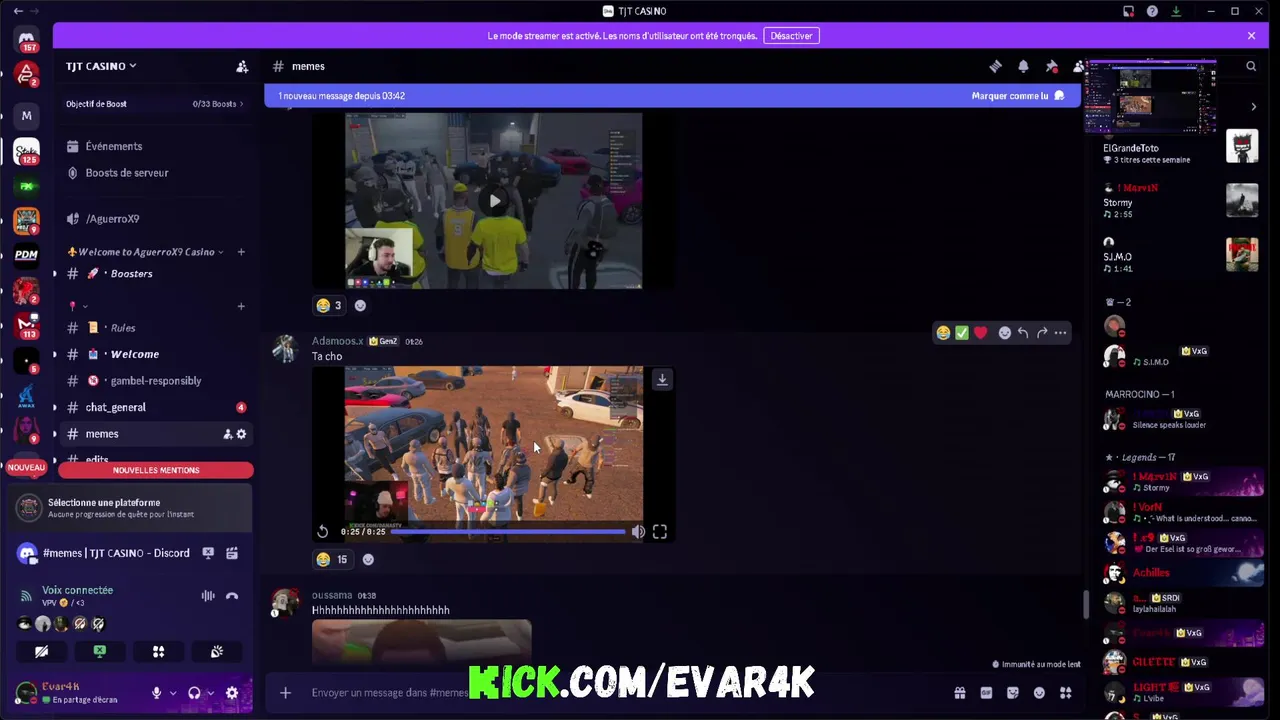Screen dimensions: 1280x720
Task: Add reaction under Ta cho message
Action: coord(368,560)
